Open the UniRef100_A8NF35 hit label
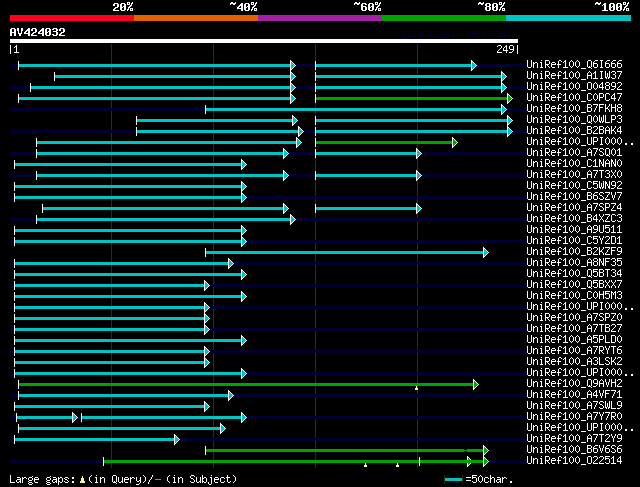 point(574,262)
